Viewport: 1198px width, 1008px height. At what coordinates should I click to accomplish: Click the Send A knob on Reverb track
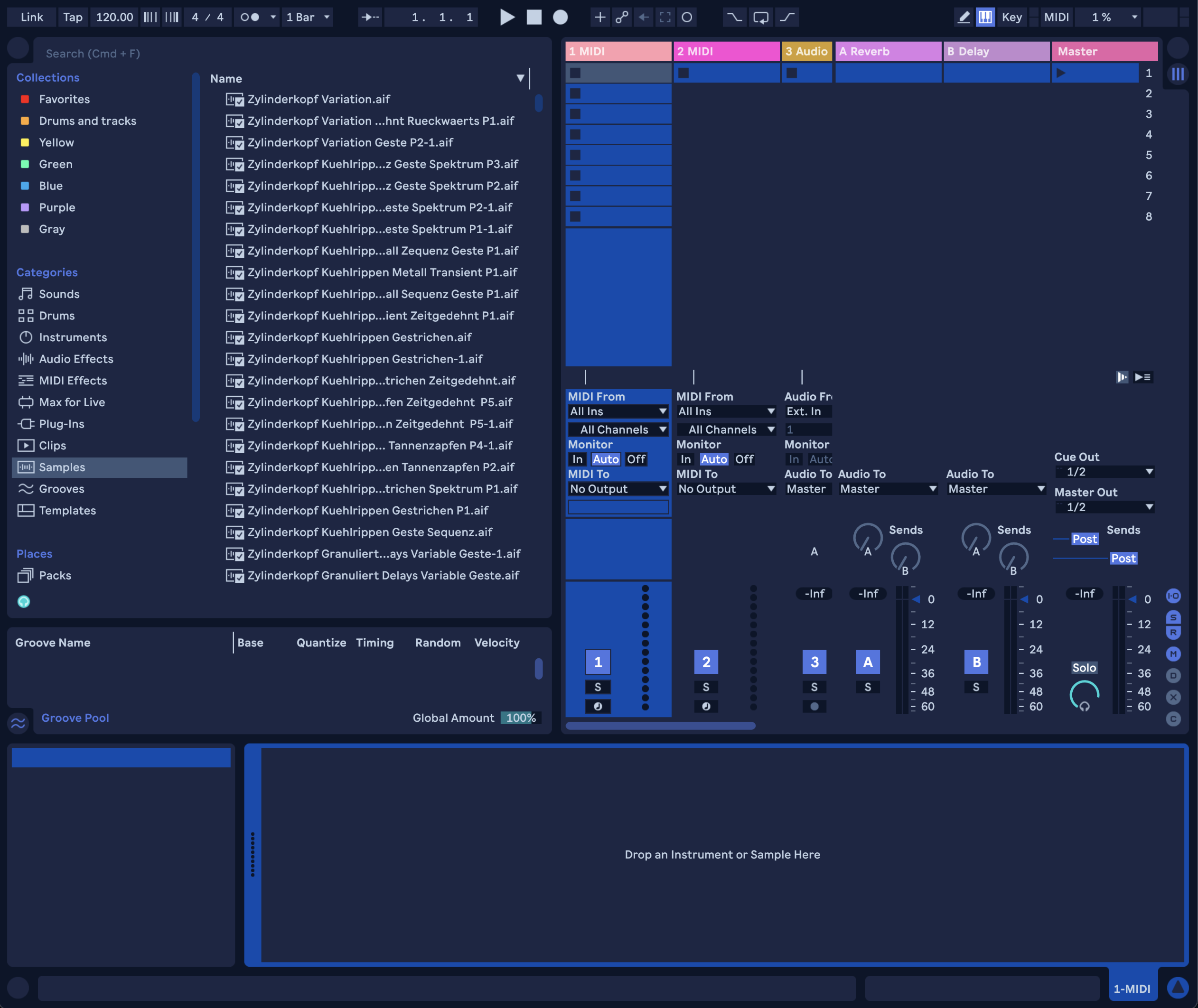coord(867,538)
